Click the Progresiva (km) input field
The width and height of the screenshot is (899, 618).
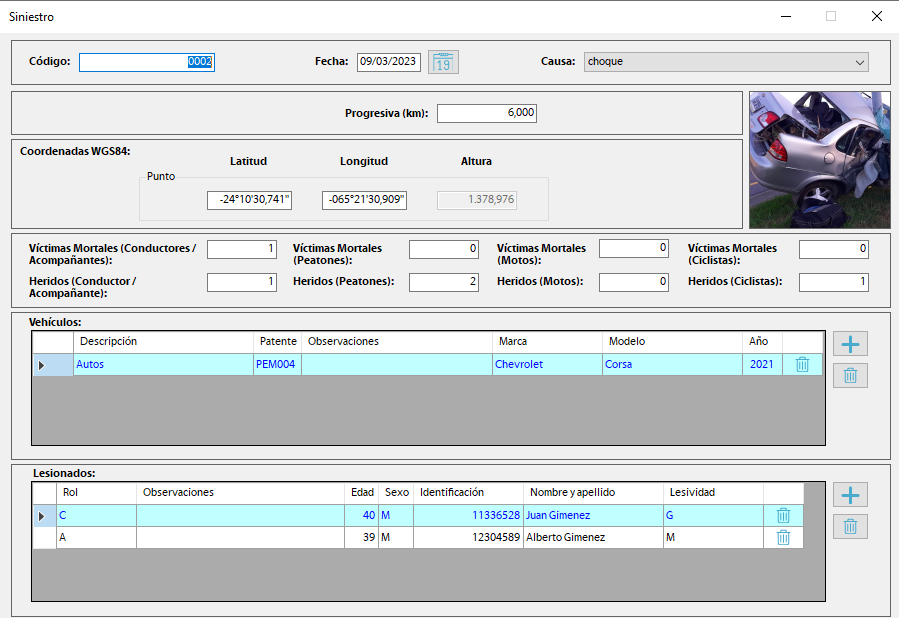486,113
